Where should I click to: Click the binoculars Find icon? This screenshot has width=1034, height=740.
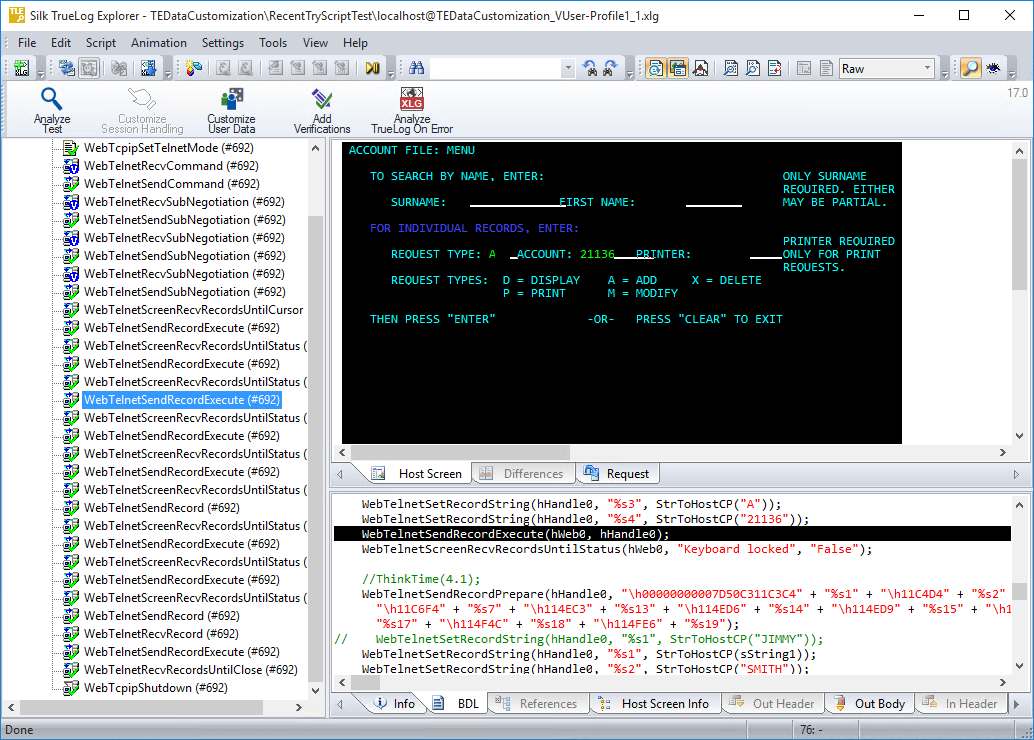click(417, 68)
